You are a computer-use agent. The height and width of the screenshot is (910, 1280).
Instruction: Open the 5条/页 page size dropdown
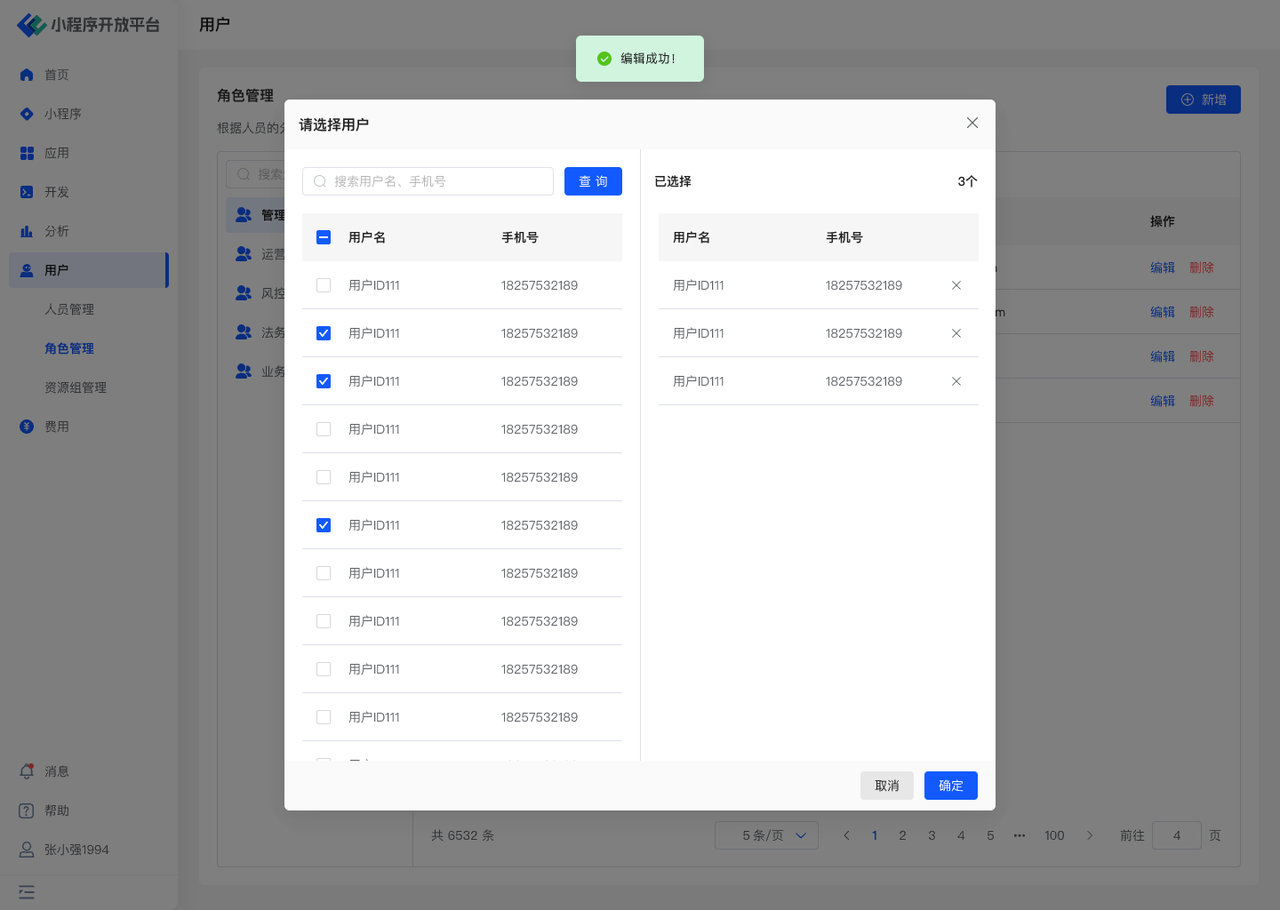click(766, 836)
